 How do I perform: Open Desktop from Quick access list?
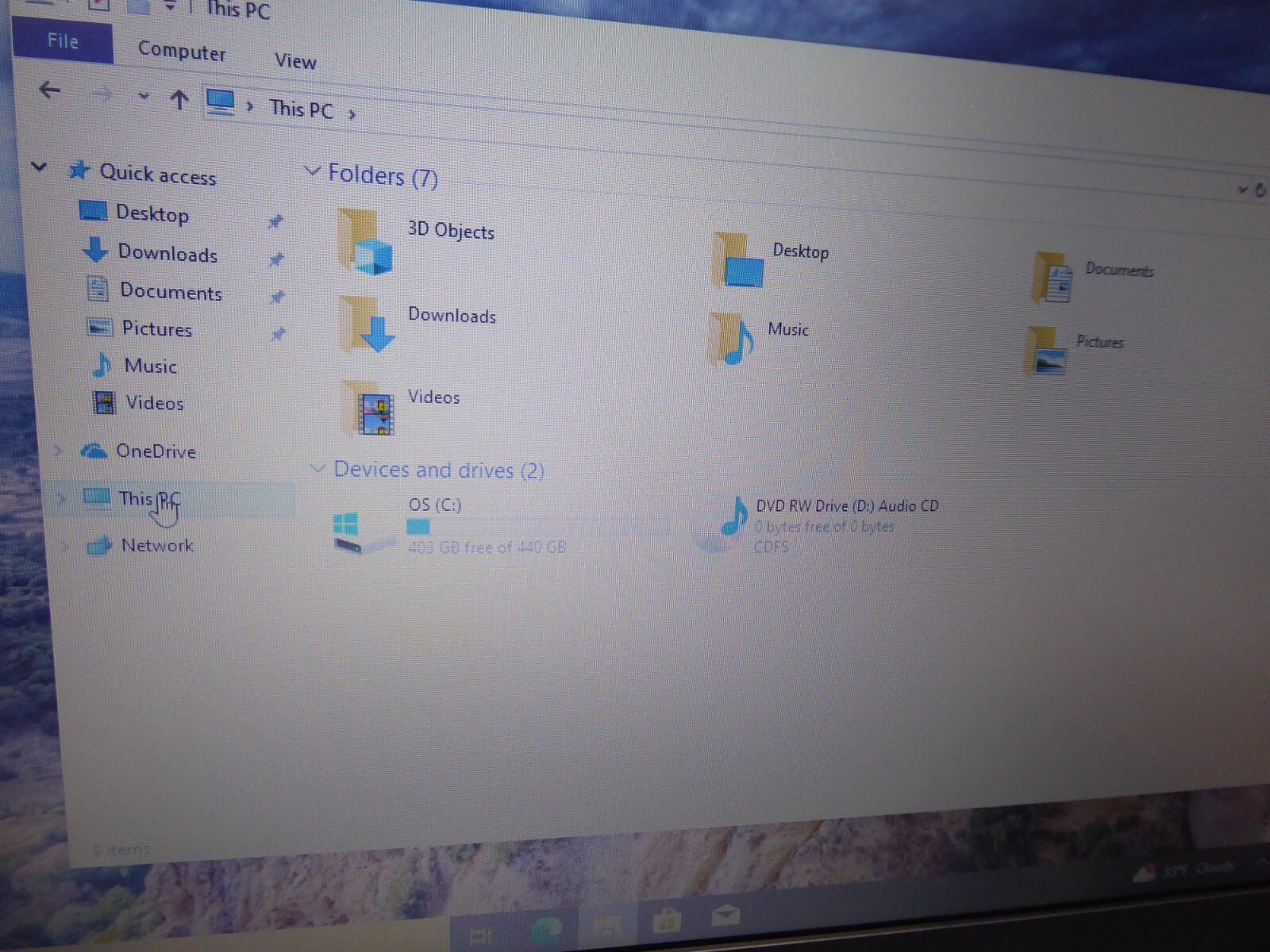tap(152, 213)
